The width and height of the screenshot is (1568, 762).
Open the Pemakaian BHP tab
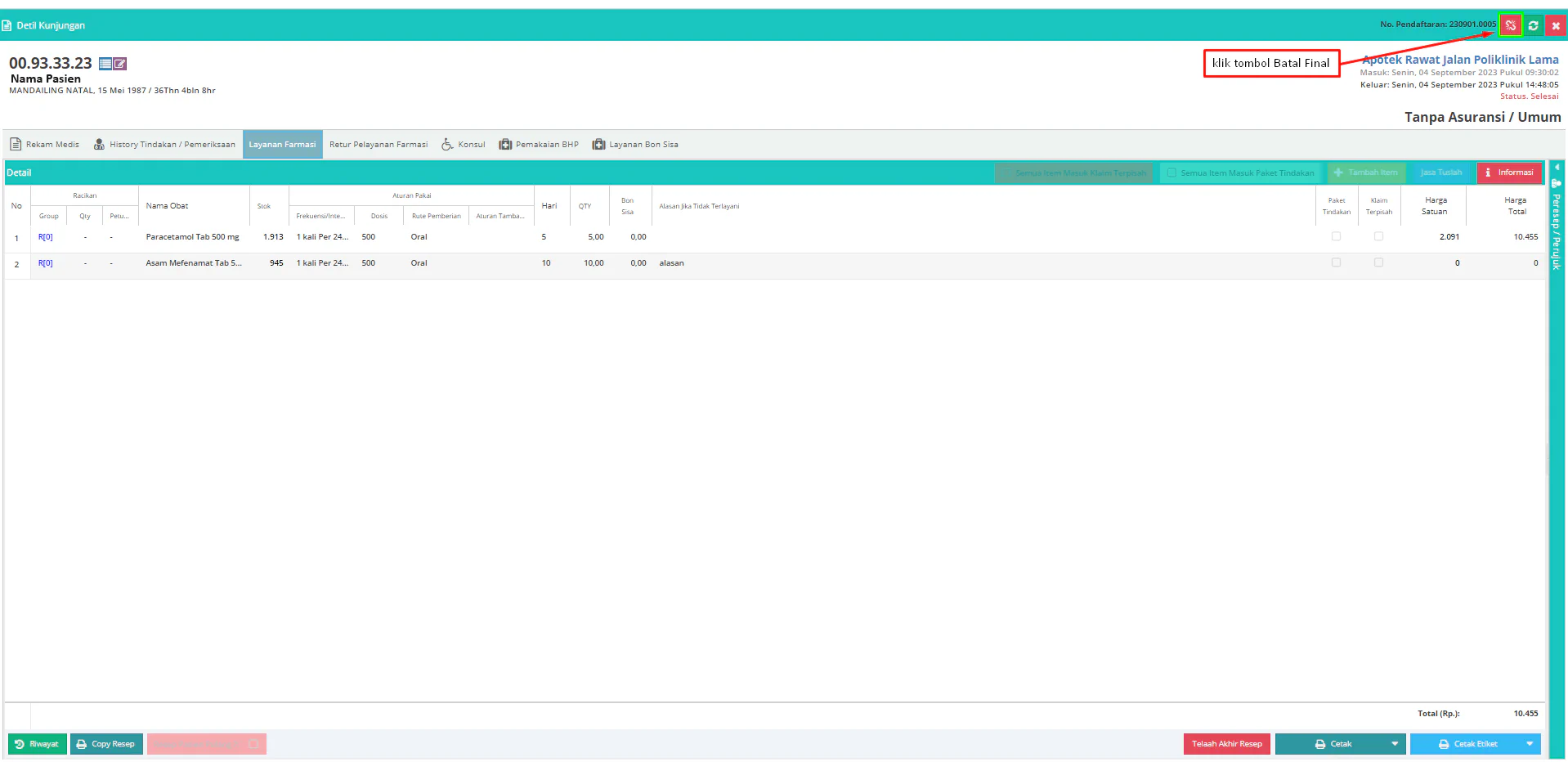(x=539, y=145)
